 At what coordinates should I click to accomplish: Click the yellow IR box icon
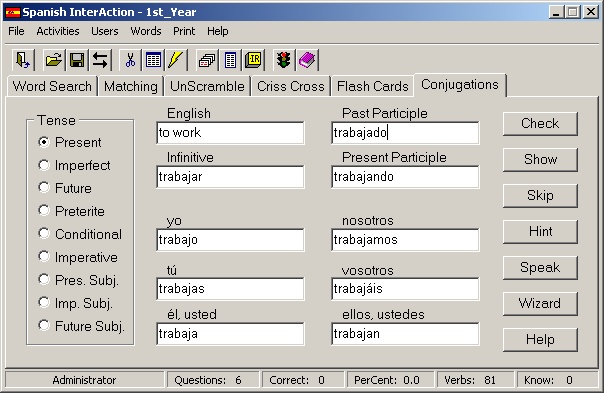click(x=253, y=60)
